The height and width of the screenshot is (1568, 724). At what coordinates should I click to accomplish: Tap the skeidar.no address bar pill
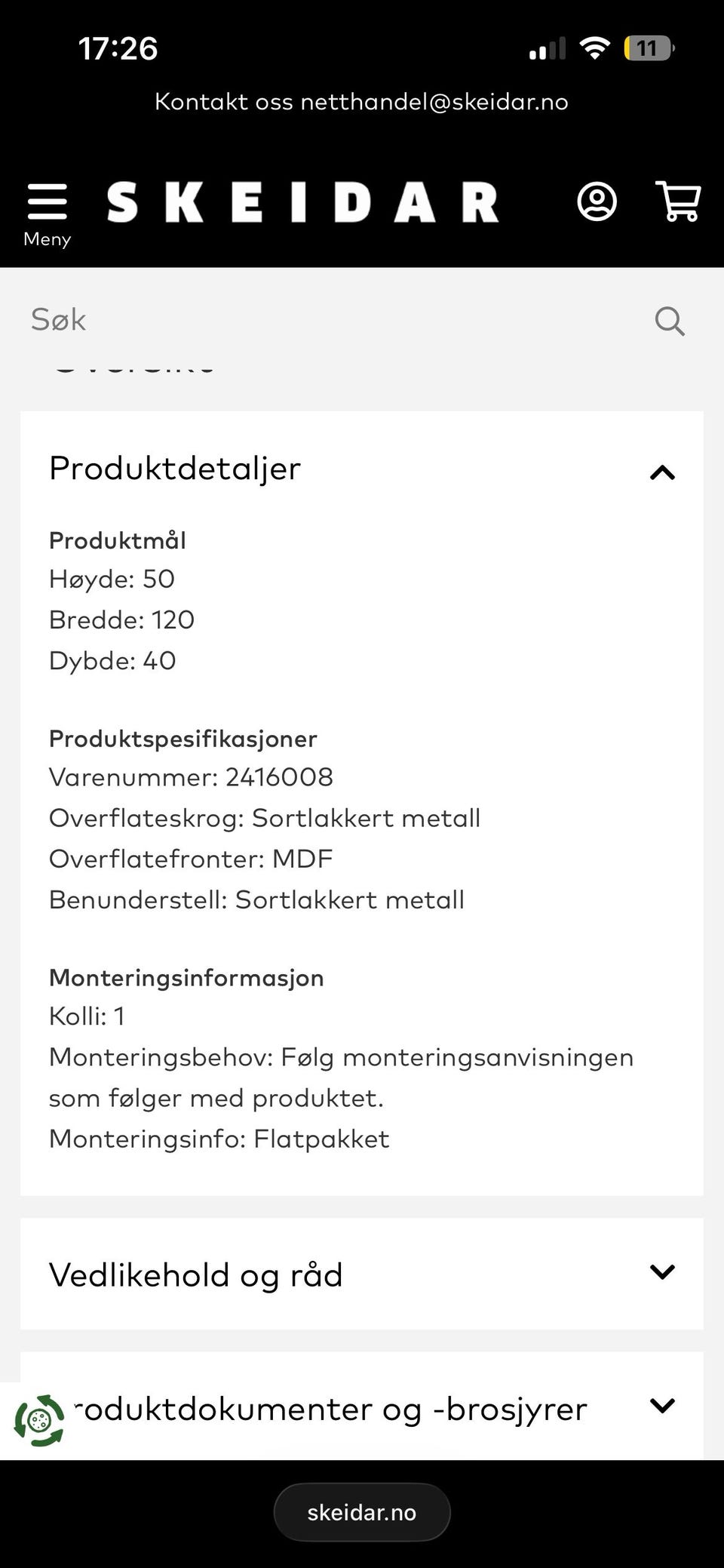click(x=362, y=1511)
